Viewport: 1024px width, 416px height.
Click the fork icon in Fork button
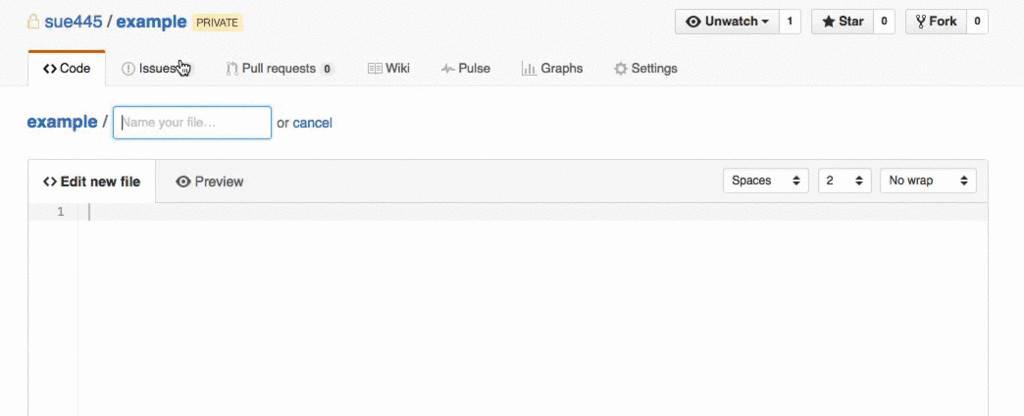[x=921, y=22]
